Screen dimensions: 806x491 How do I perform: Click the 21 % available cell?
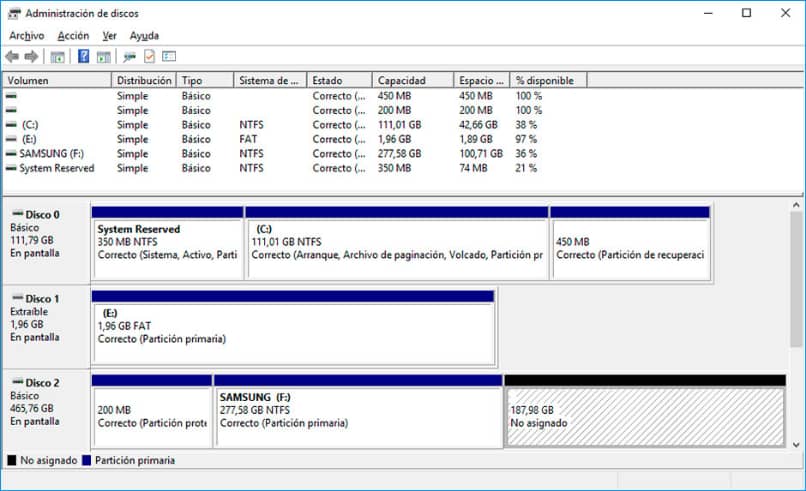pyautogui.click(x=526, y=168)
